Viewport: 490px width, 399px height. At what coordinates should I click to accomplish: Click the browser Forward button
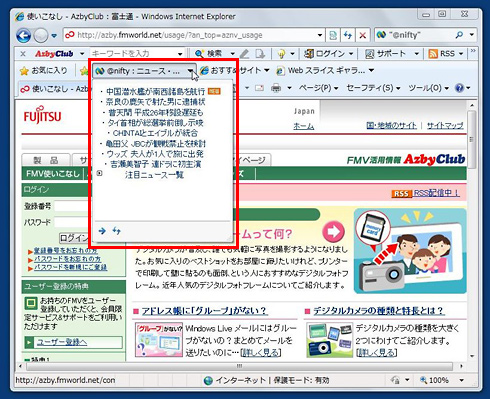[x=41, y=35]
